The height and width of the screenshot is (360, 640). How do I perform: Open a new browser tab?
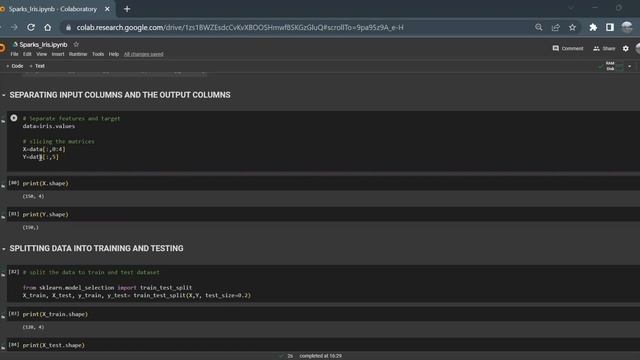[127, 9]
